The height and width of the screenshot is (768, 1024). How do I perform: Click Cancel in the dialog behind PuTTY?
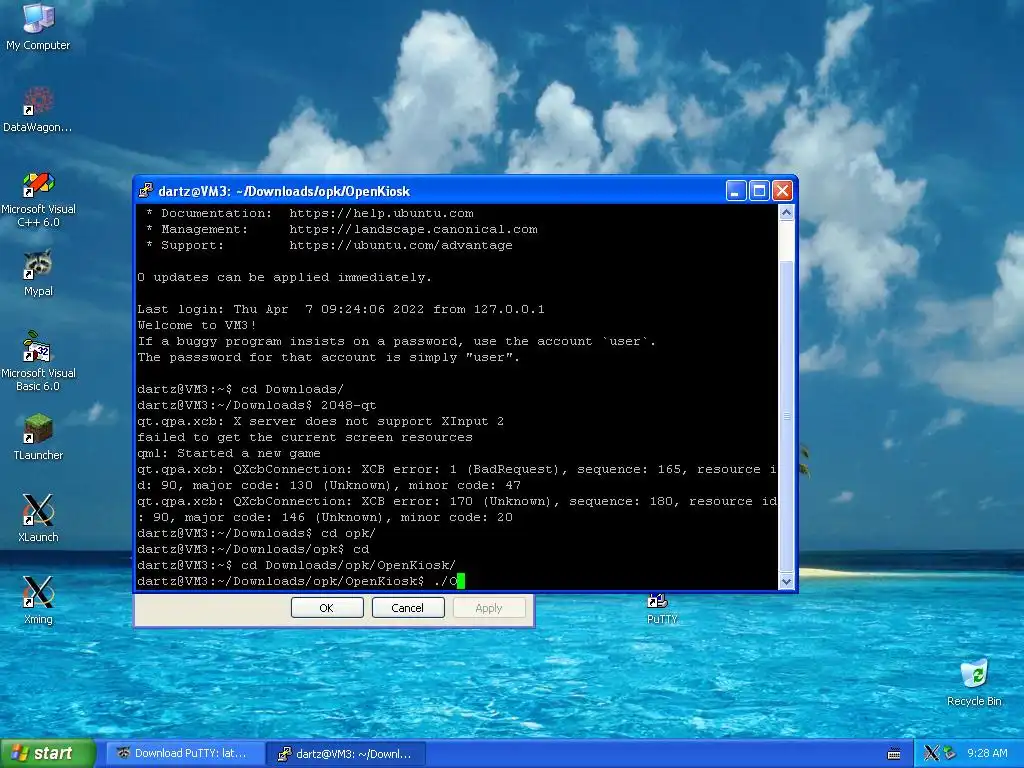coord(408,608)
